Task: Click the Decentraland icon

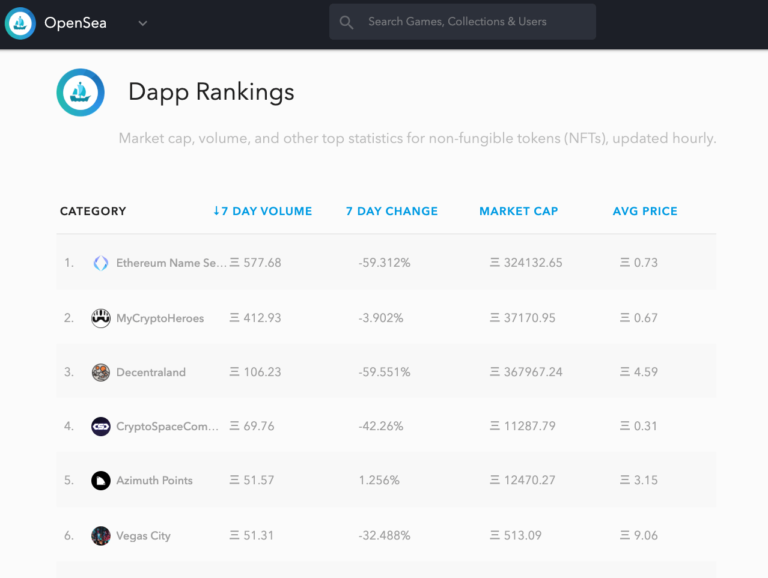Action: (x=101, y=372)
